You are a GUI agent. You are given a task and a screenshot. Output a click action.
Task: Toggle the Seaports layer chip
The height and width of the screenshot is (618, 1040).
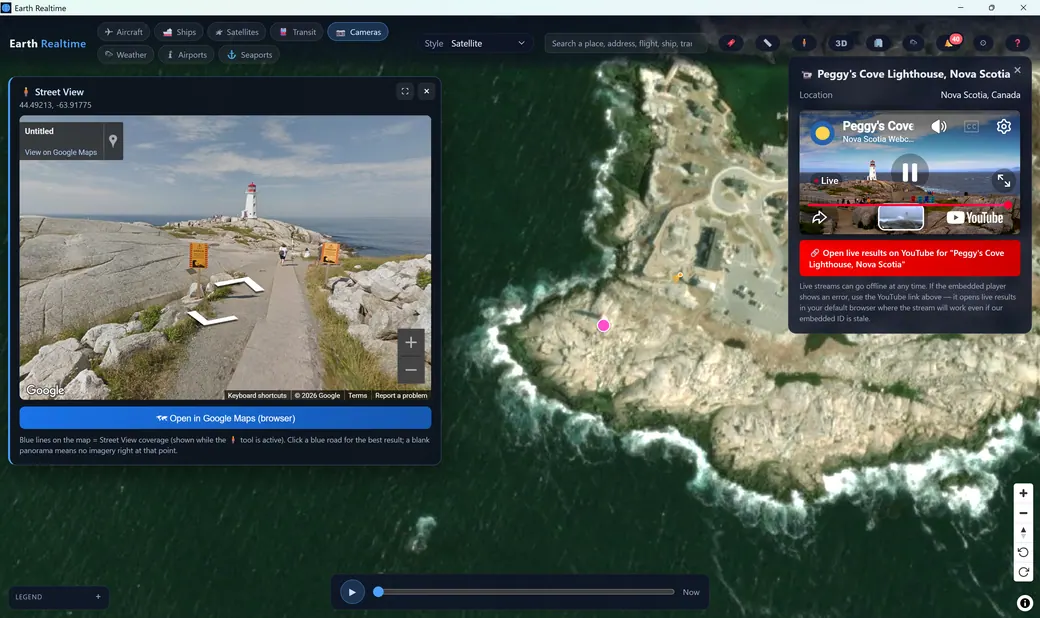coord(249,54)
